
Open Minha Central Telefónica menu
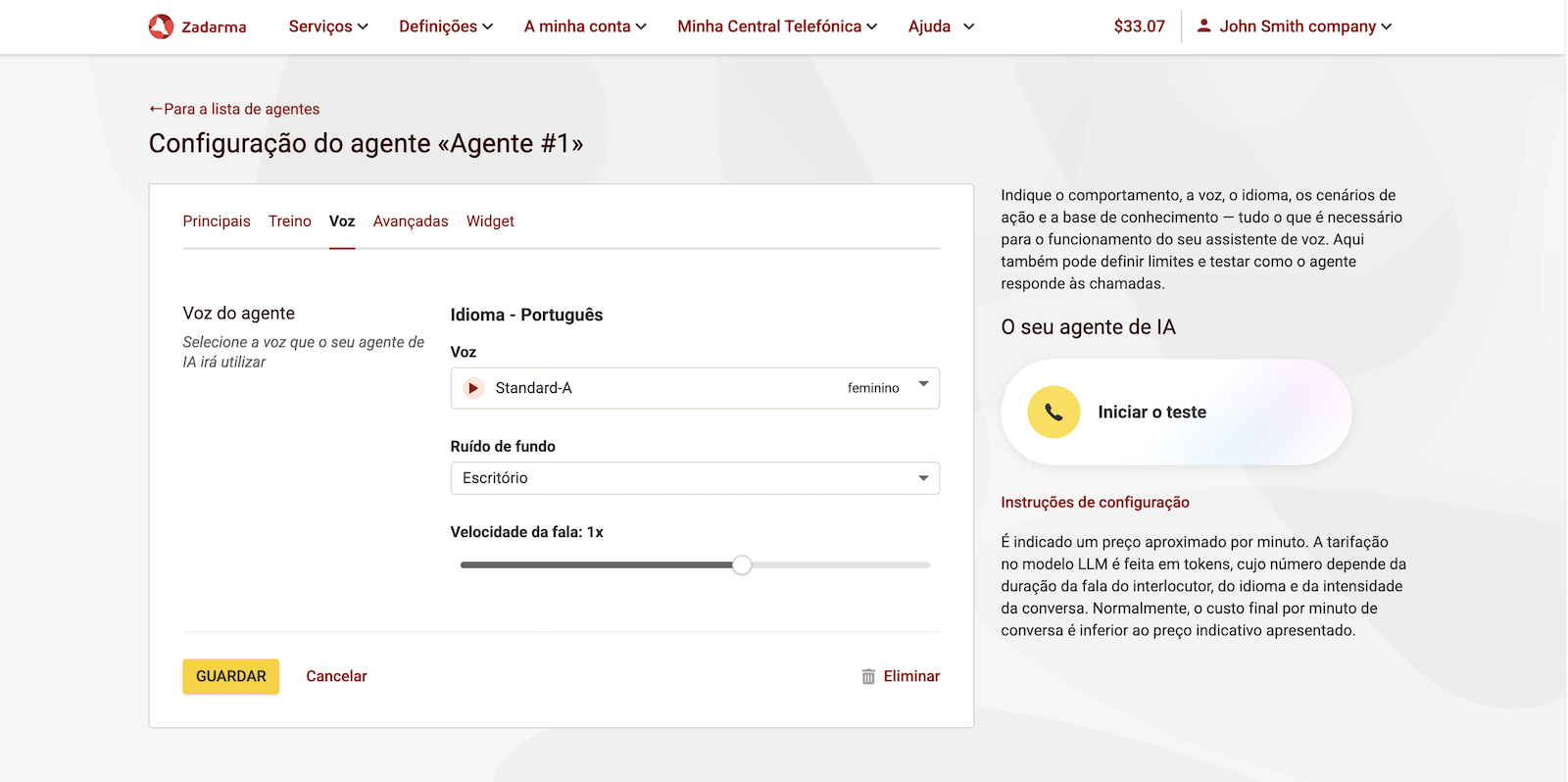(777, 26)
